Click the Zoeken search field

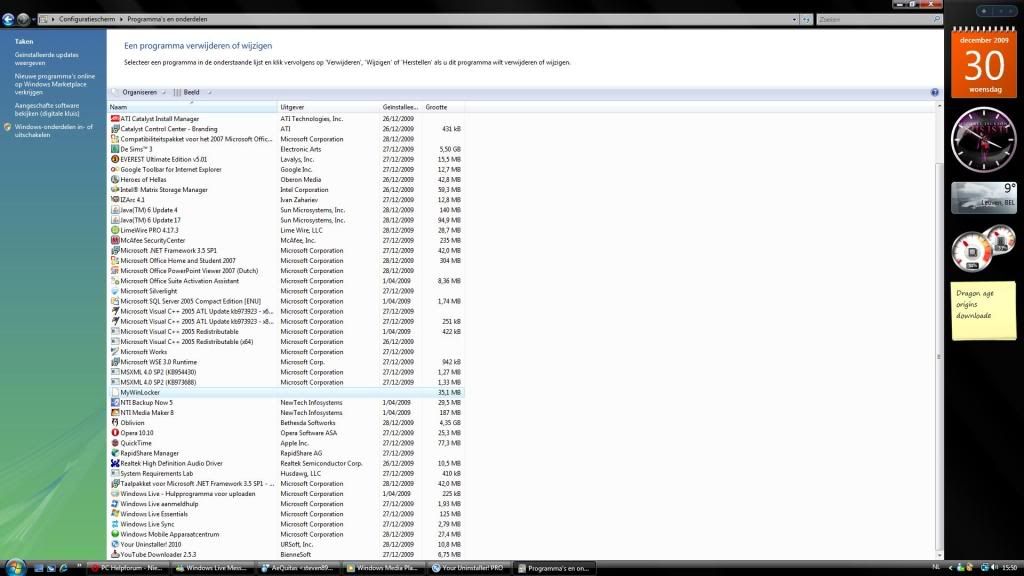(x=870, y=18)
